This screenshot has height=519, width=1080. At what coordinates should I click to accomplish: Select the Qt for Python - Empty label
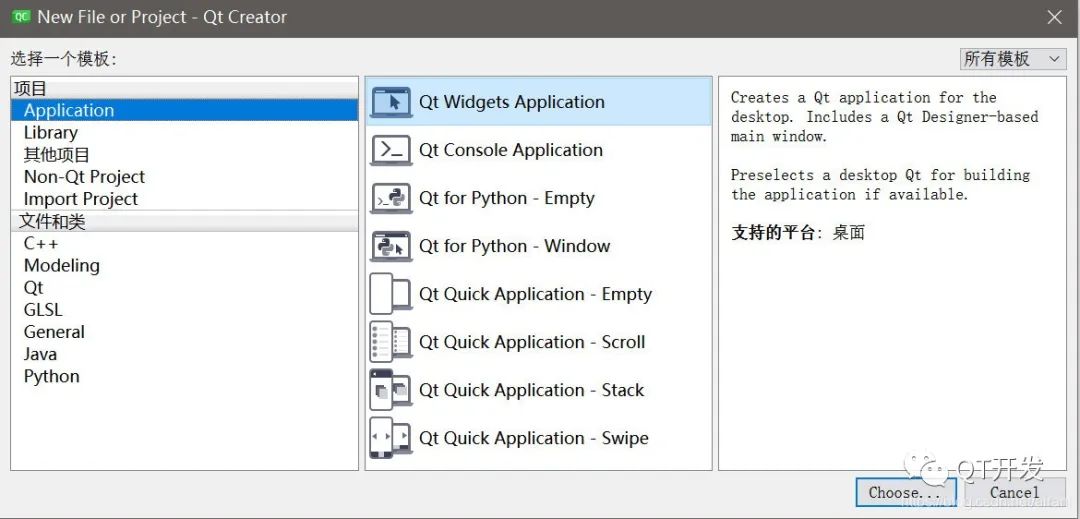507,198
